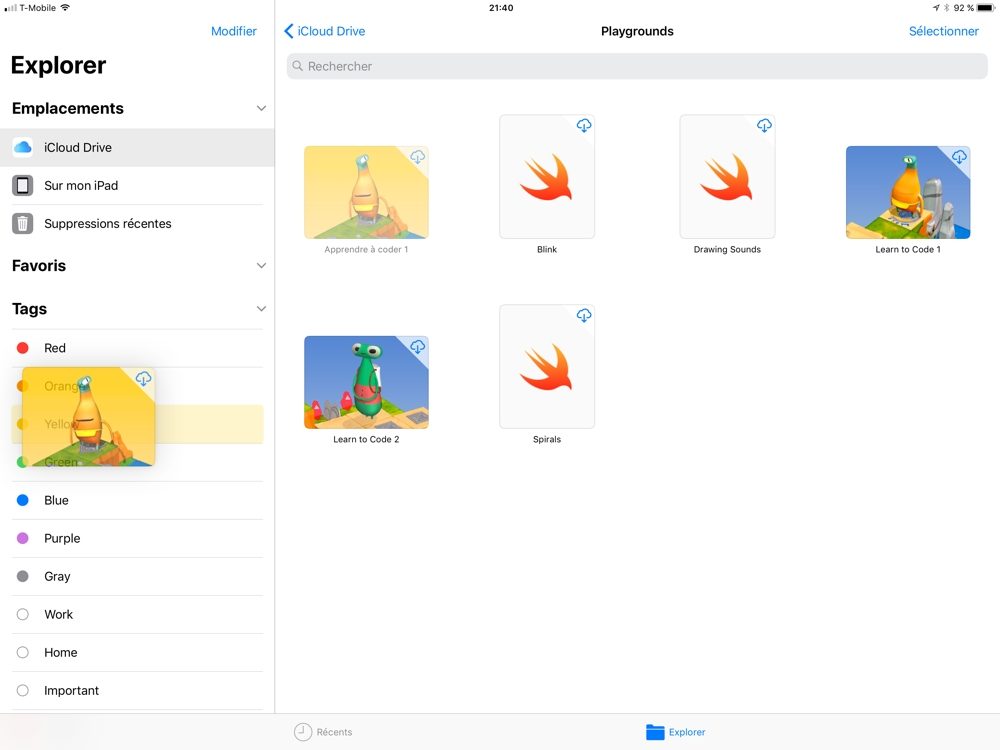The width and height of the screenshot is (1000, 750).
Task: Tap the download cloud on Learn to Code 2
Action: 417,346
